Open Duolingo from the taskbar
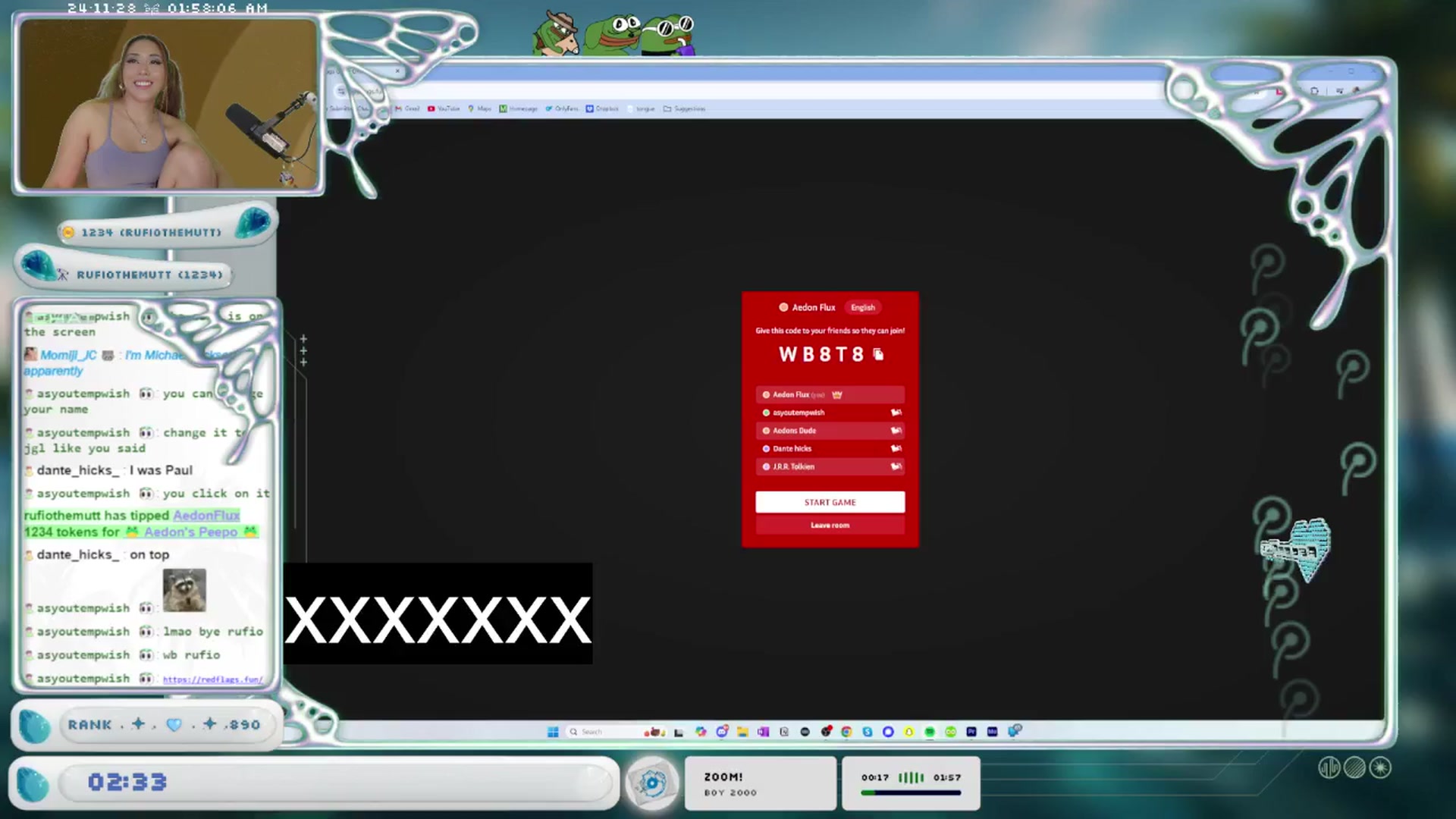1456x819 pixels. pyautogui.click(x=950, y=732)
